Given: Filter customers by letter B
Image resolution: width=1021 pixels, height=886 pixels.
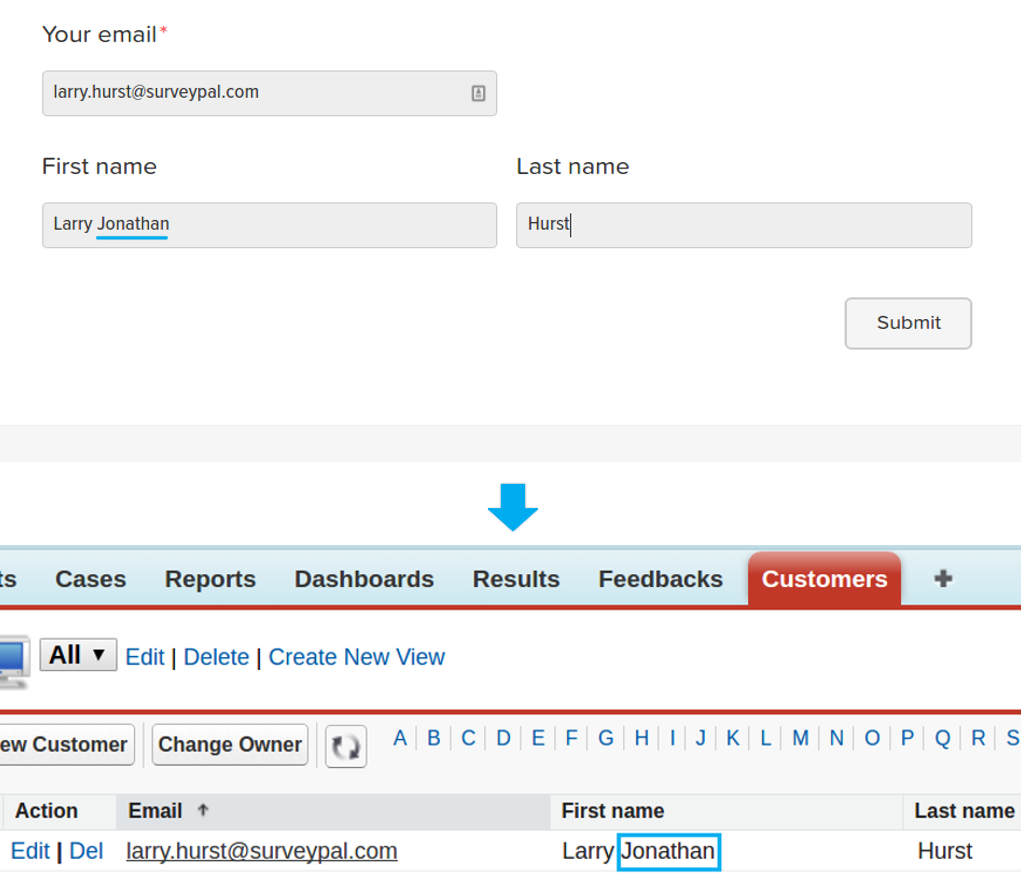Looking at the screenshot, I should point(434,738).
